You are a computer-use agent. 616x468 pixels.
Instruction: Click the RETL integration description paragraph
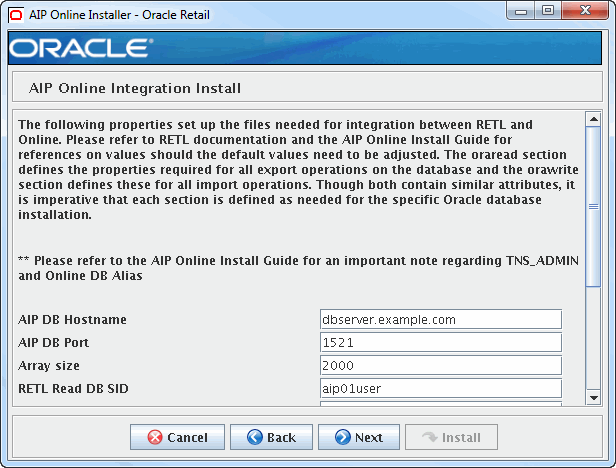coord(299,169)
